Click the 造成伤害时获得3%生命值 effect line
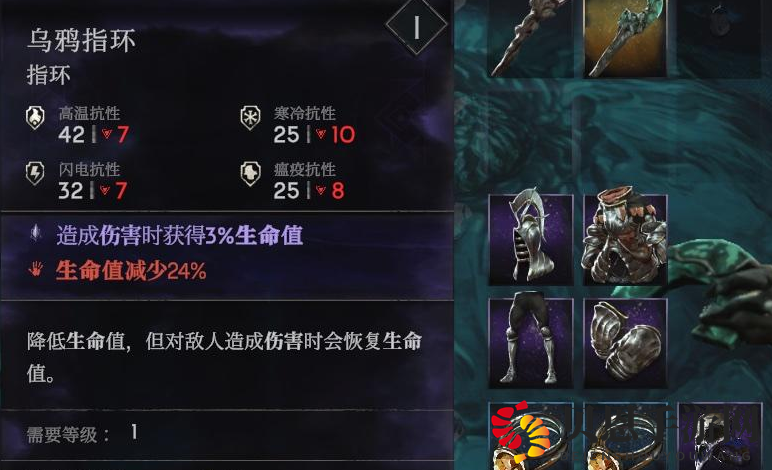Image resolution: width=772 pixels, height=470 pixels. (180, 235)
